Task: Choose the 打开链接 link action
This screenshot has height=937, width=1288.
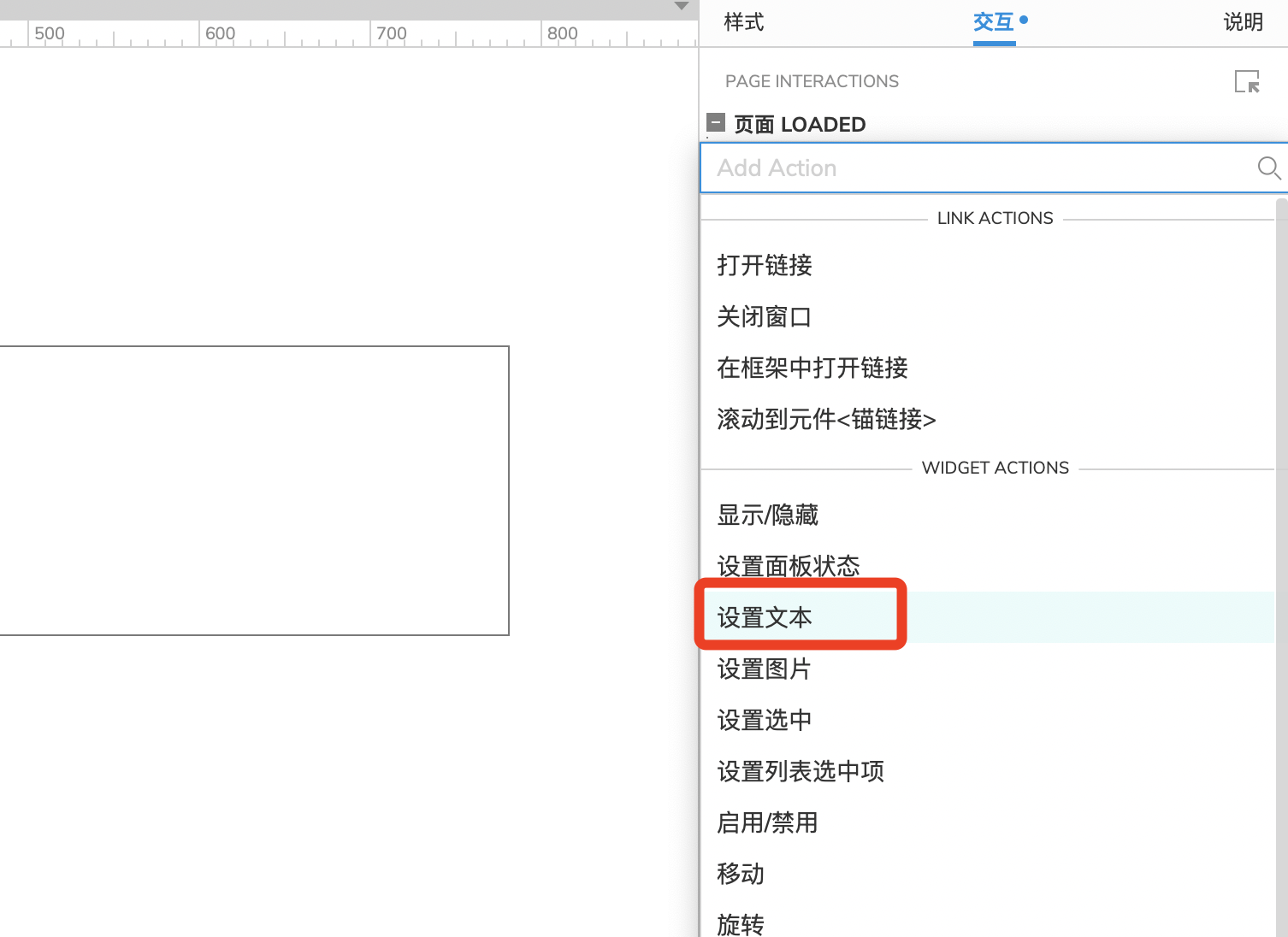Action: 764,265
